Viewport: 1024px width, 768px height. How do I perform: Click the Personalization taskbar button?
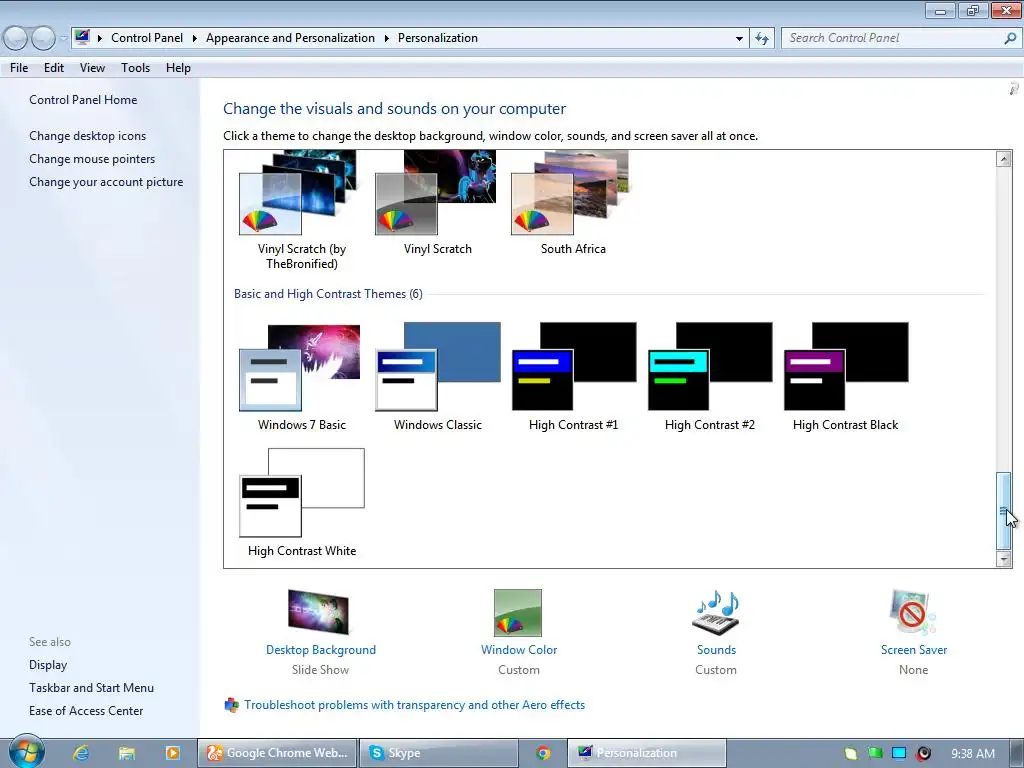[647, 753]
